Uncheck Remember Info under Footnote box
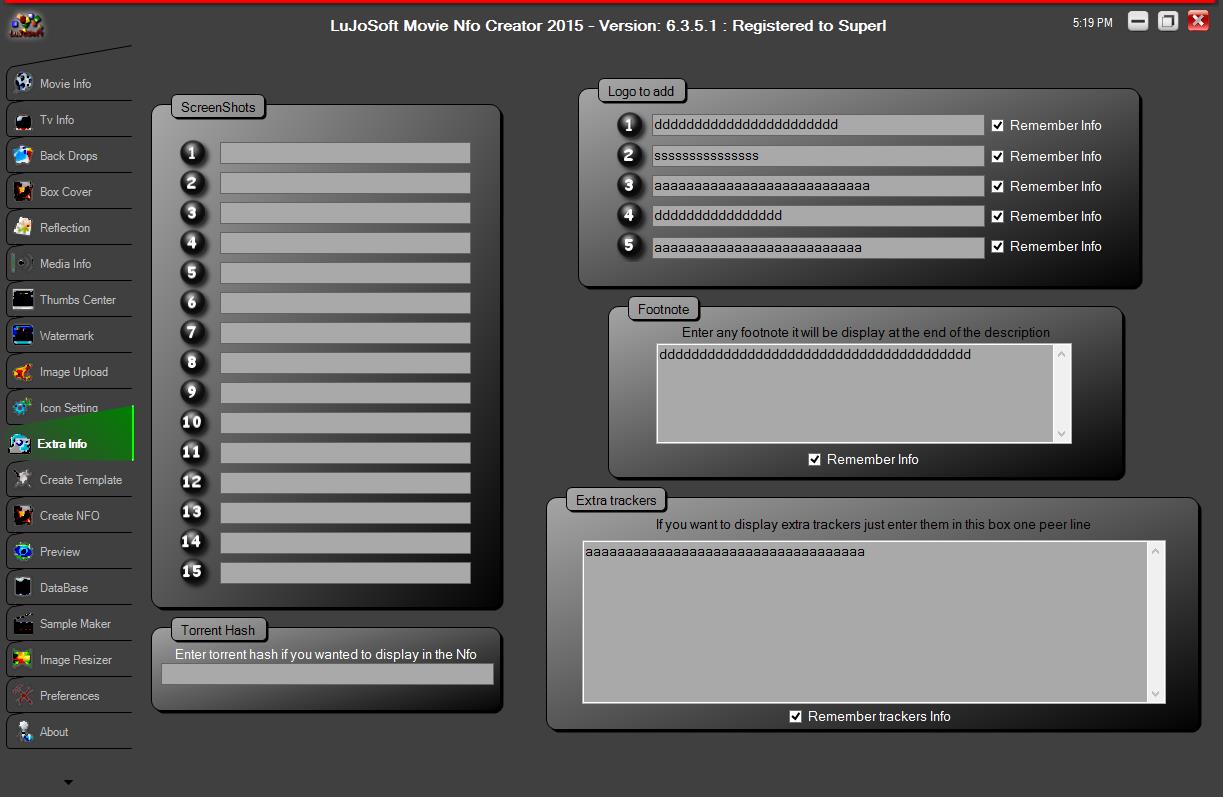The width and height of the screenshot is (1223, 797). click(815, 459)
